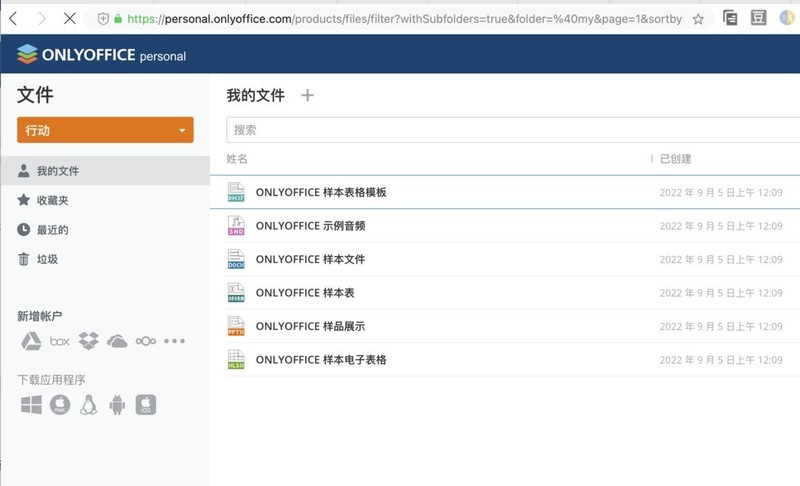
Task: Connect a Box account
Action: pos(60,341)
